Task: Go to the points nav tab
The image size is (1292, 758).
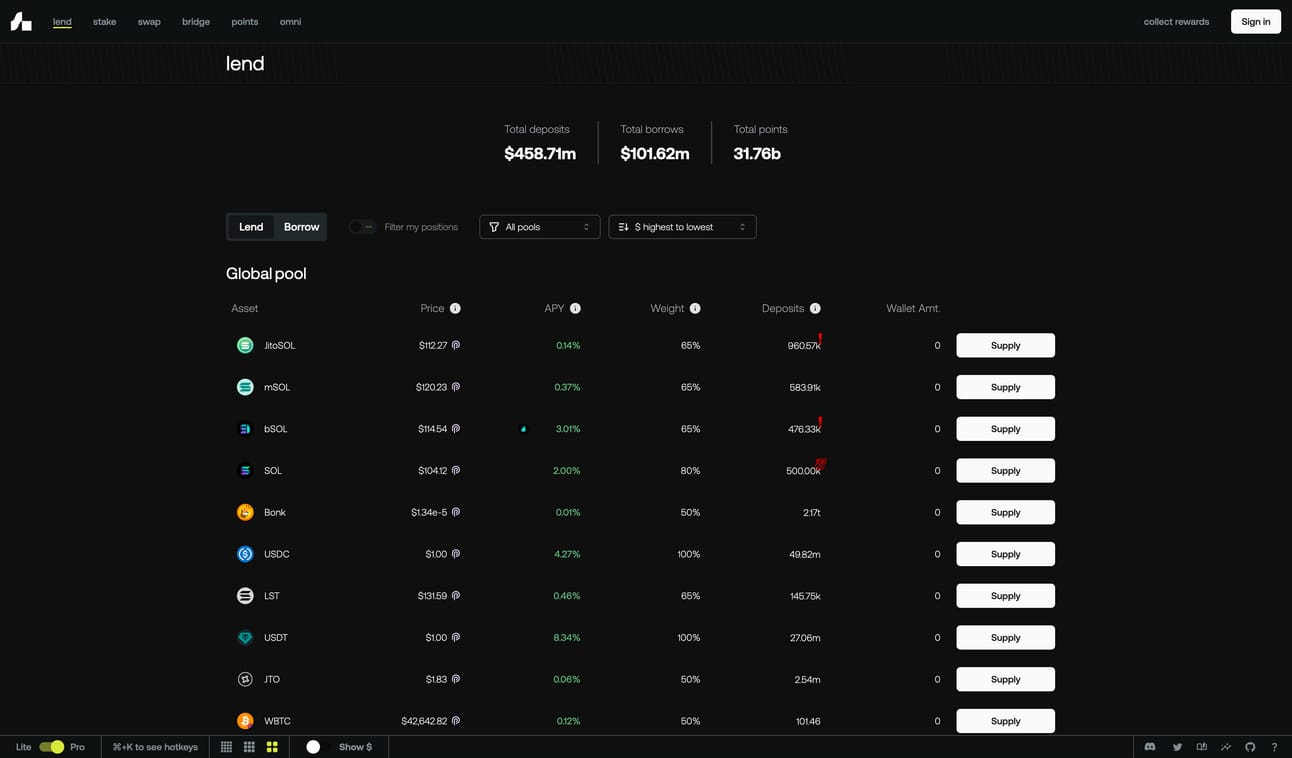Action: 244,22
